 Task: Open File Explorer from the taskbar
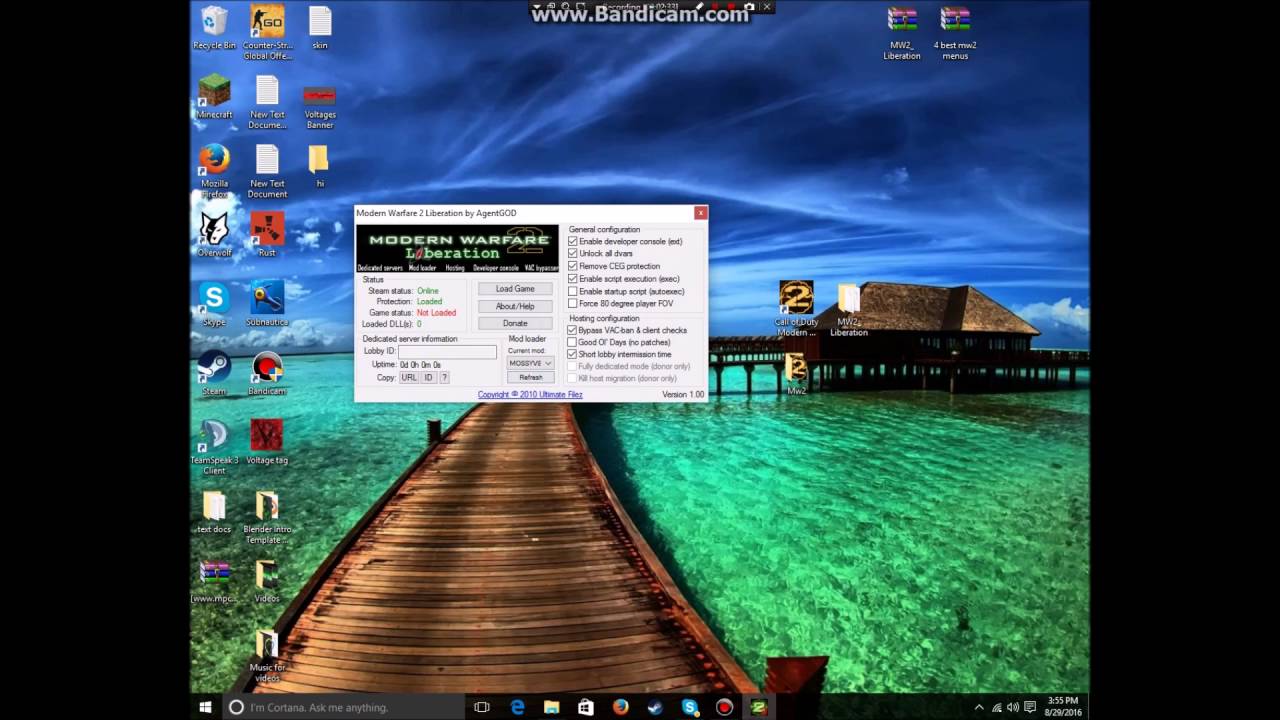pyautogui.click(x=551, y=707)
